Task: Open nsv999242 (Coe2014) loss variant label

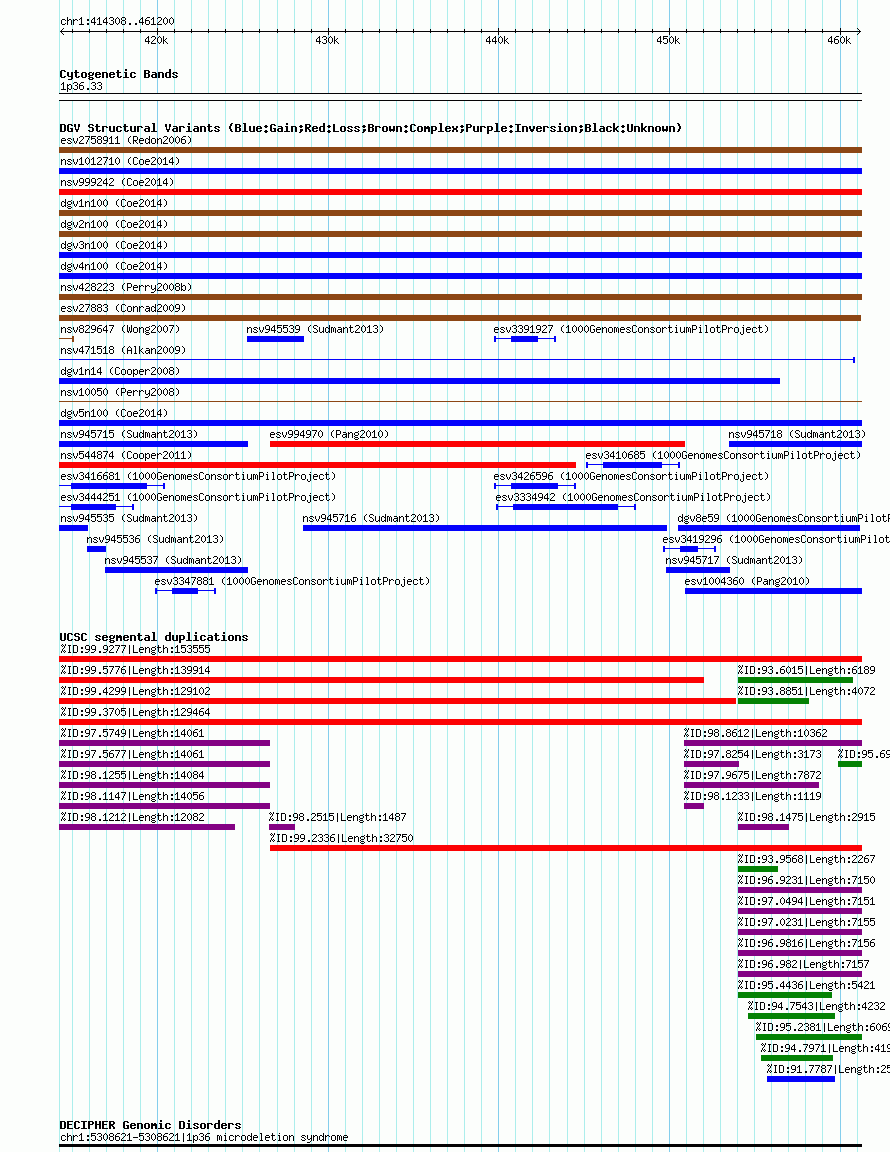Action: point(117,182)
